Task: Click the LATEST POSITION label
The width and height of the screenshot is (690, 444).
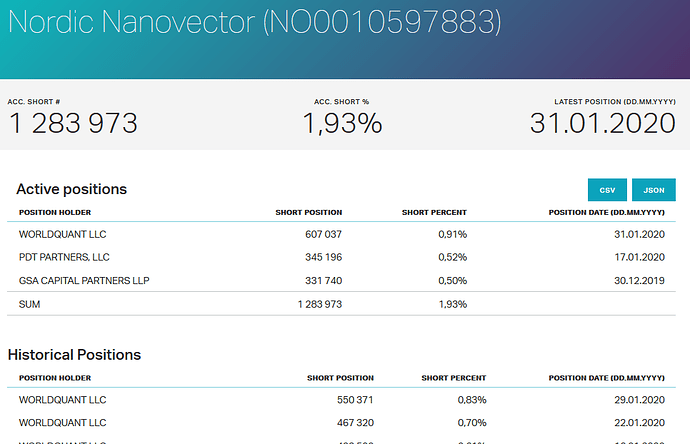Action: [x=615, y=102]
